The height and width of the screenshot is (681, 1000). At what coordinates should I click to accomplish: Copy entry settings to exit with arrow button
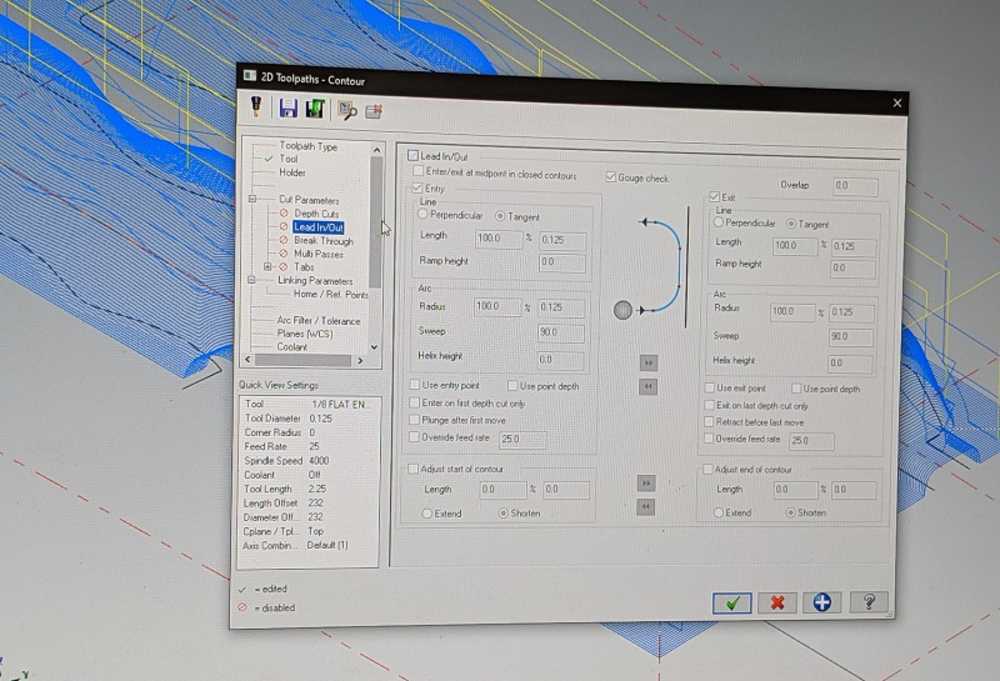point(647,362)
